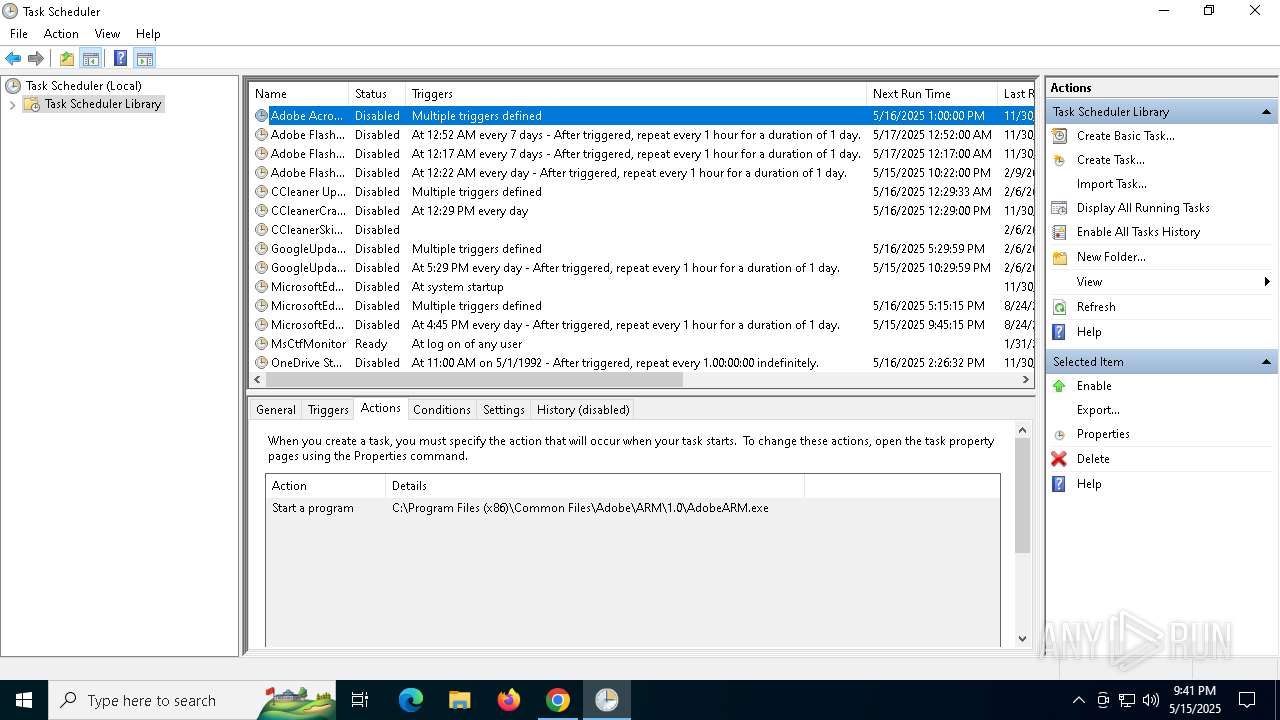The image size is (1280, 720).
Task: Click the Export... action
Action: point(1098,410)
